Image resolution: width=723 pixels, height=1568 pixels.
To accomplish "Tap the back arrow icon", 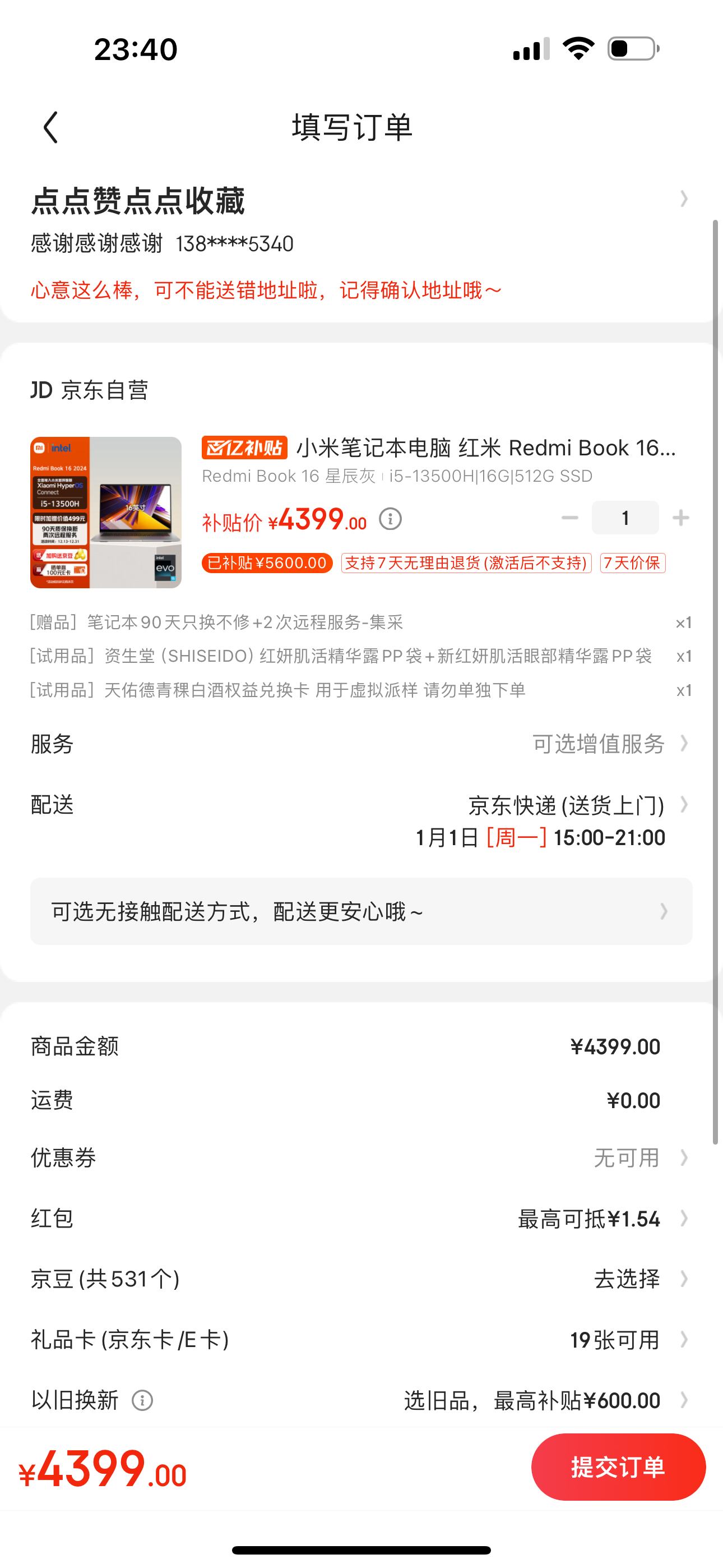I will point(51,127).
